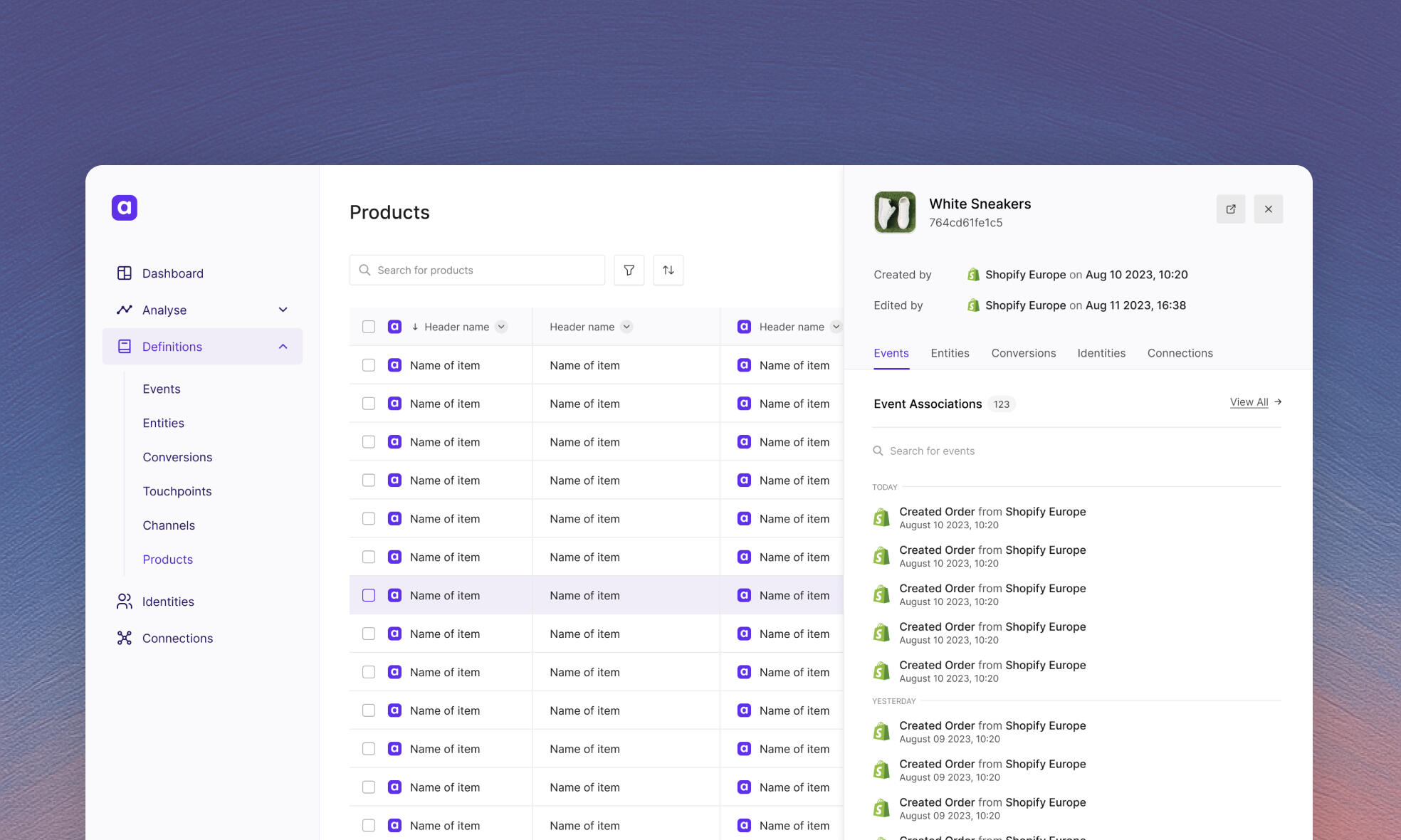1401x840 pixels.
Task: Toggle the select-all header checkbox
Action: [x=368, y=327]
